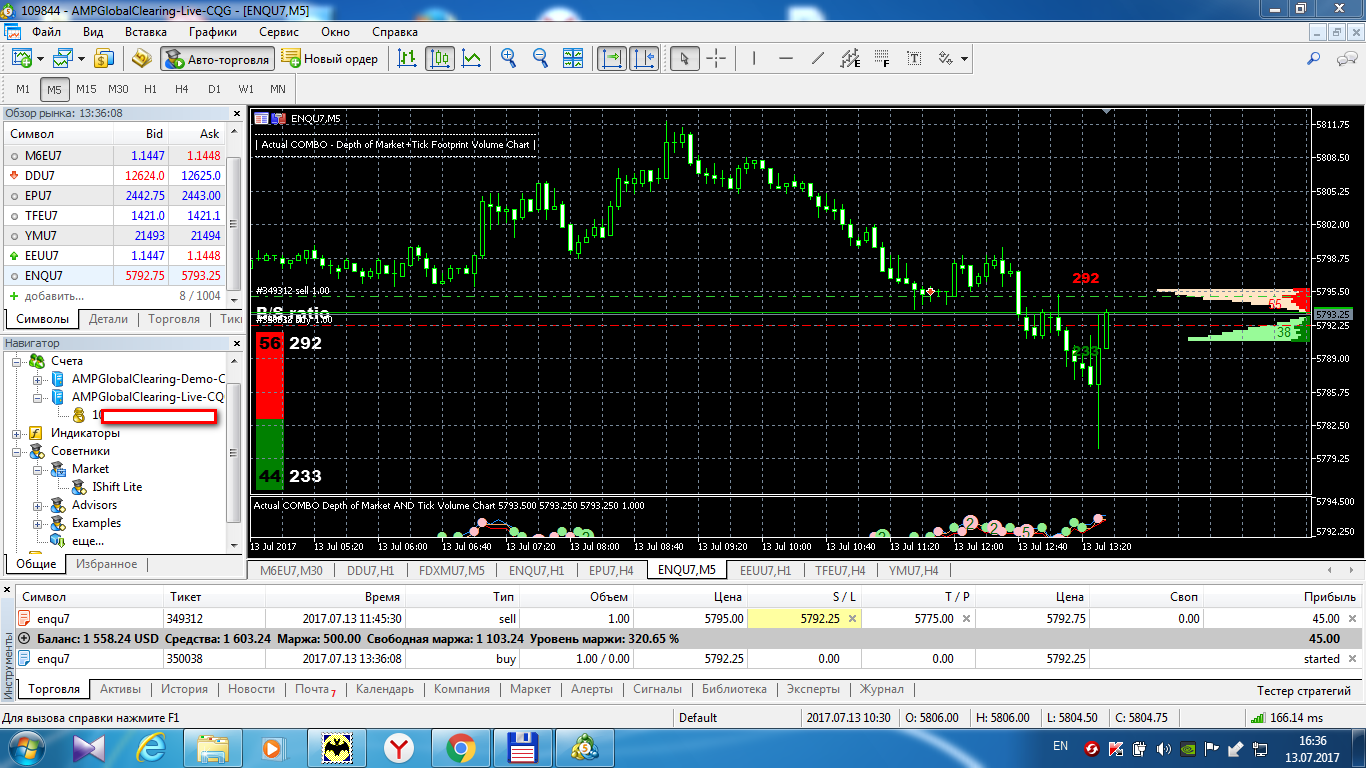Open a new chart via toolbar icon
The width and height of the screenshot is (1366, 768).
point(22,59)
